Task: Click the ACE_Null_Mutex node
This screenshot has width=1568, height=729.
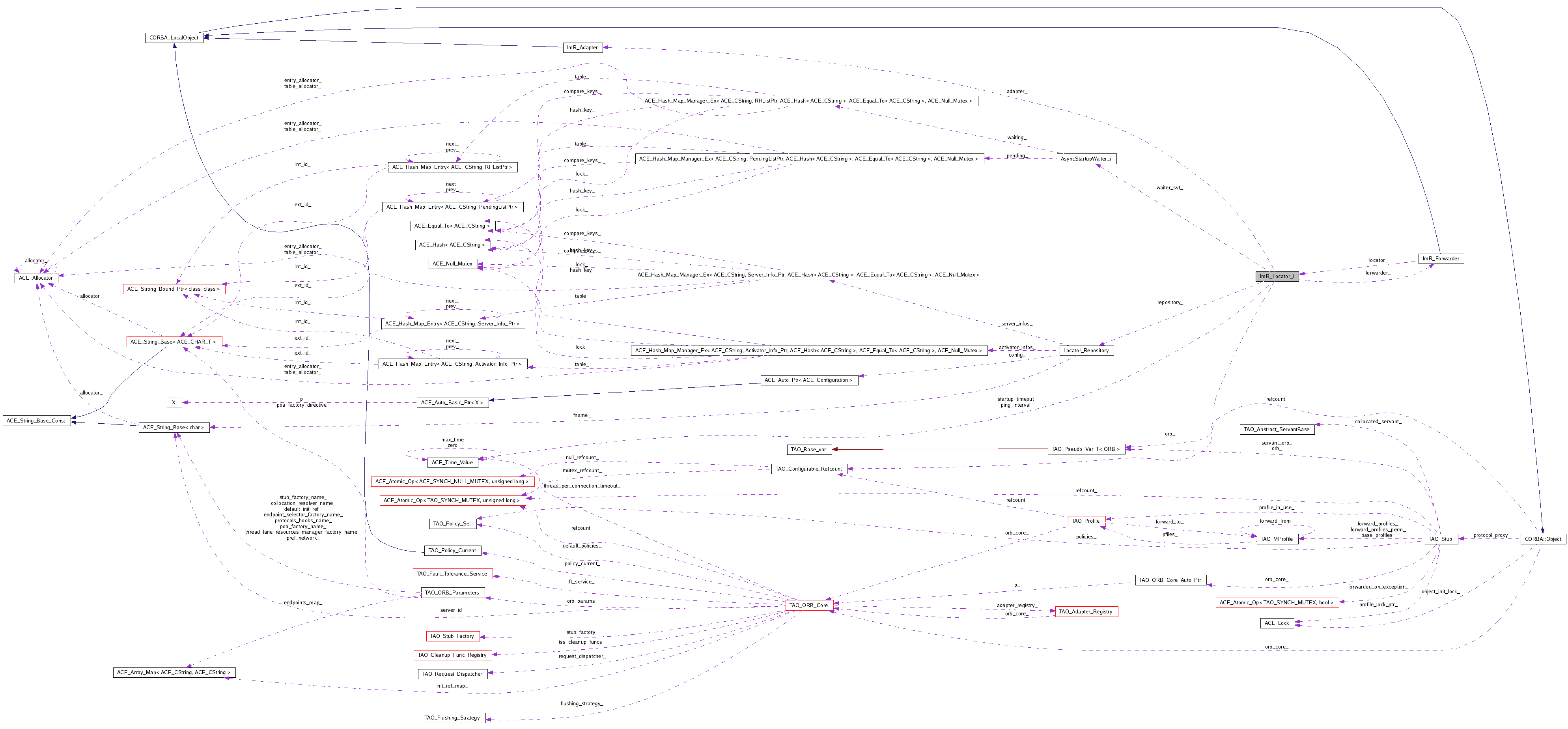Action: click(x=452, y=264)
